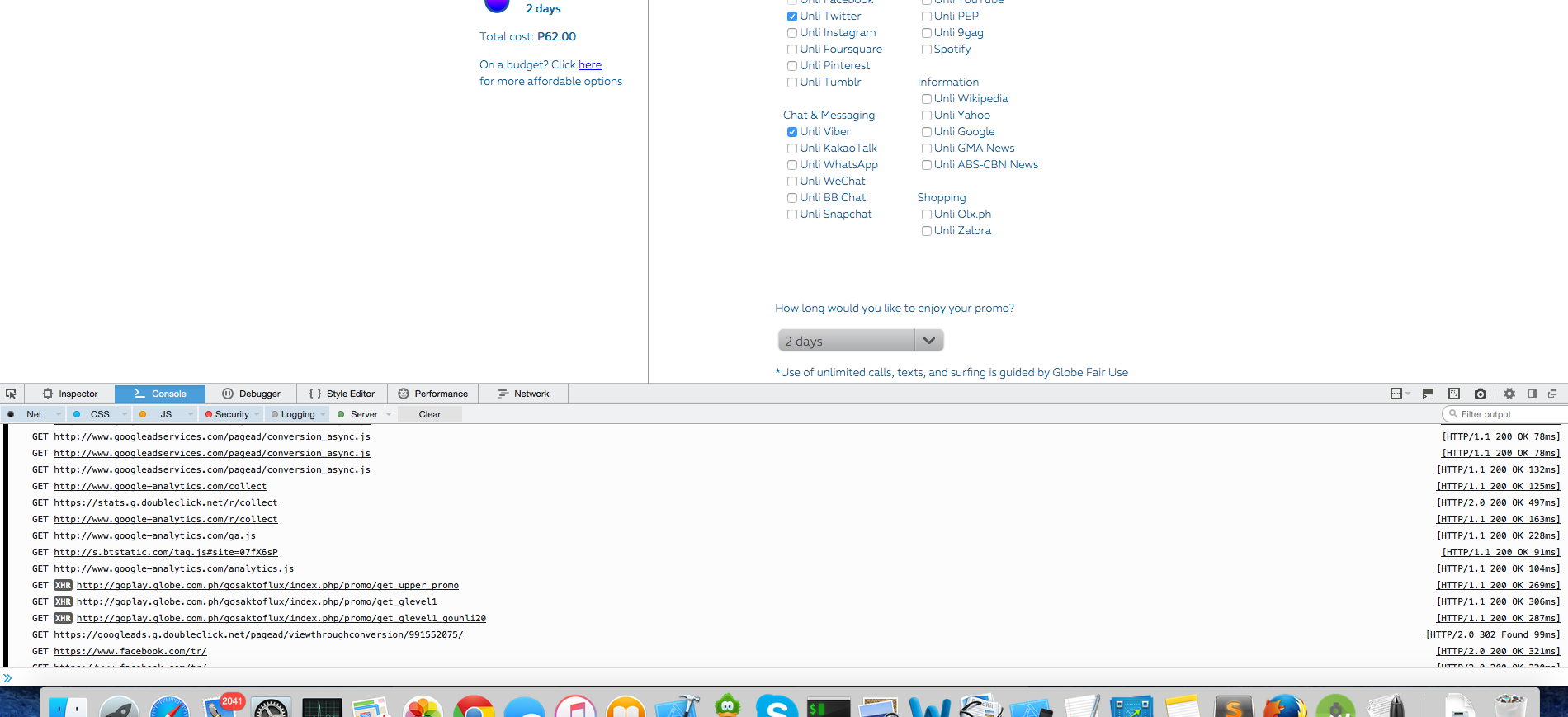Expand the JS filter dropdown arrow
The width and height of the screenshot is (1568, 717).
point(191,414)
